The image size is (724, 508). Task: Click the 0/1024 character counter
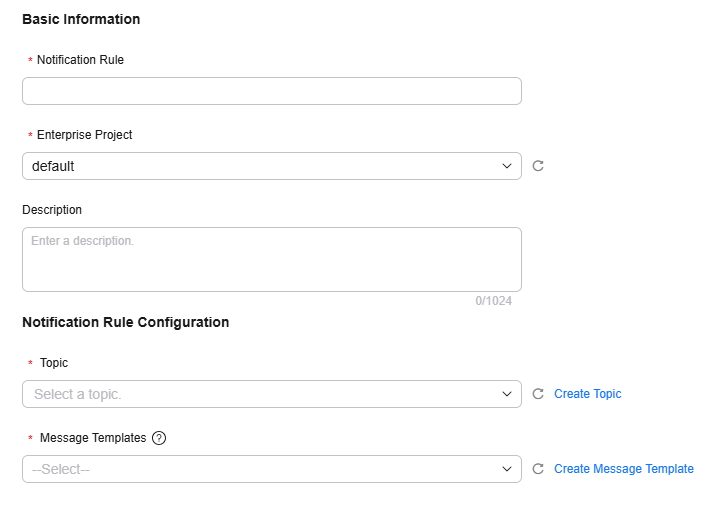[x=494, y=301]
